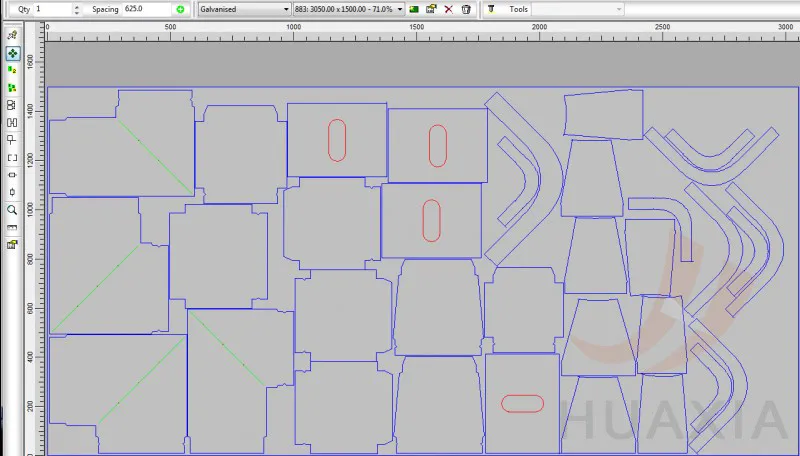Click the bottom sheet settings icon in left toolbar
Screen dimensions: 800x456
12,245
